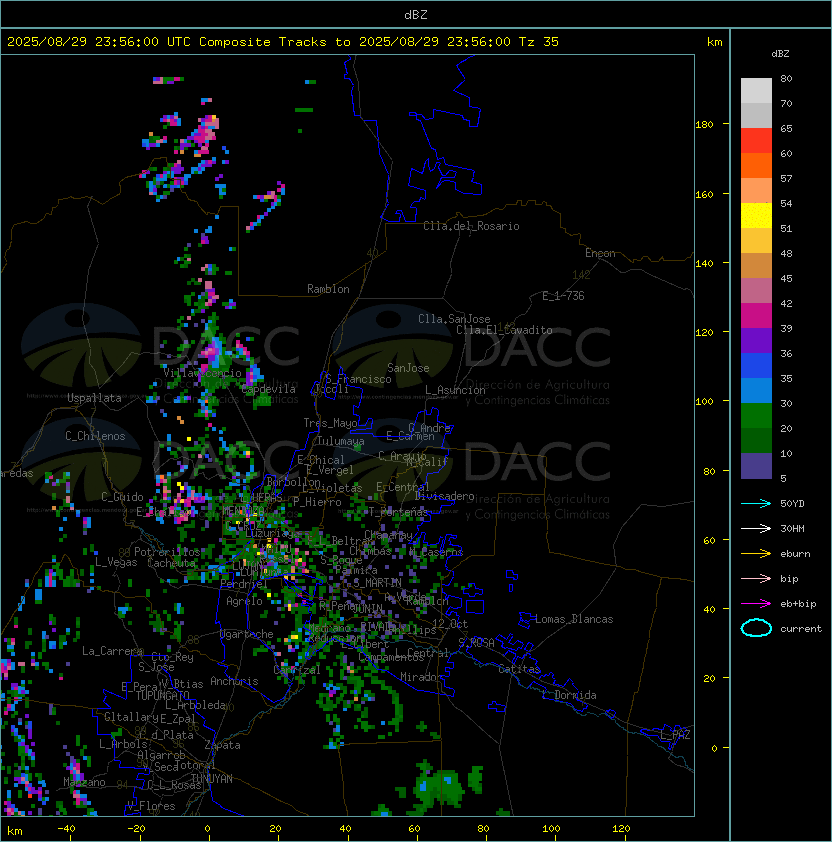Click the 'Potrerillos' map label
832x842 pixels.
click(167, 552)
